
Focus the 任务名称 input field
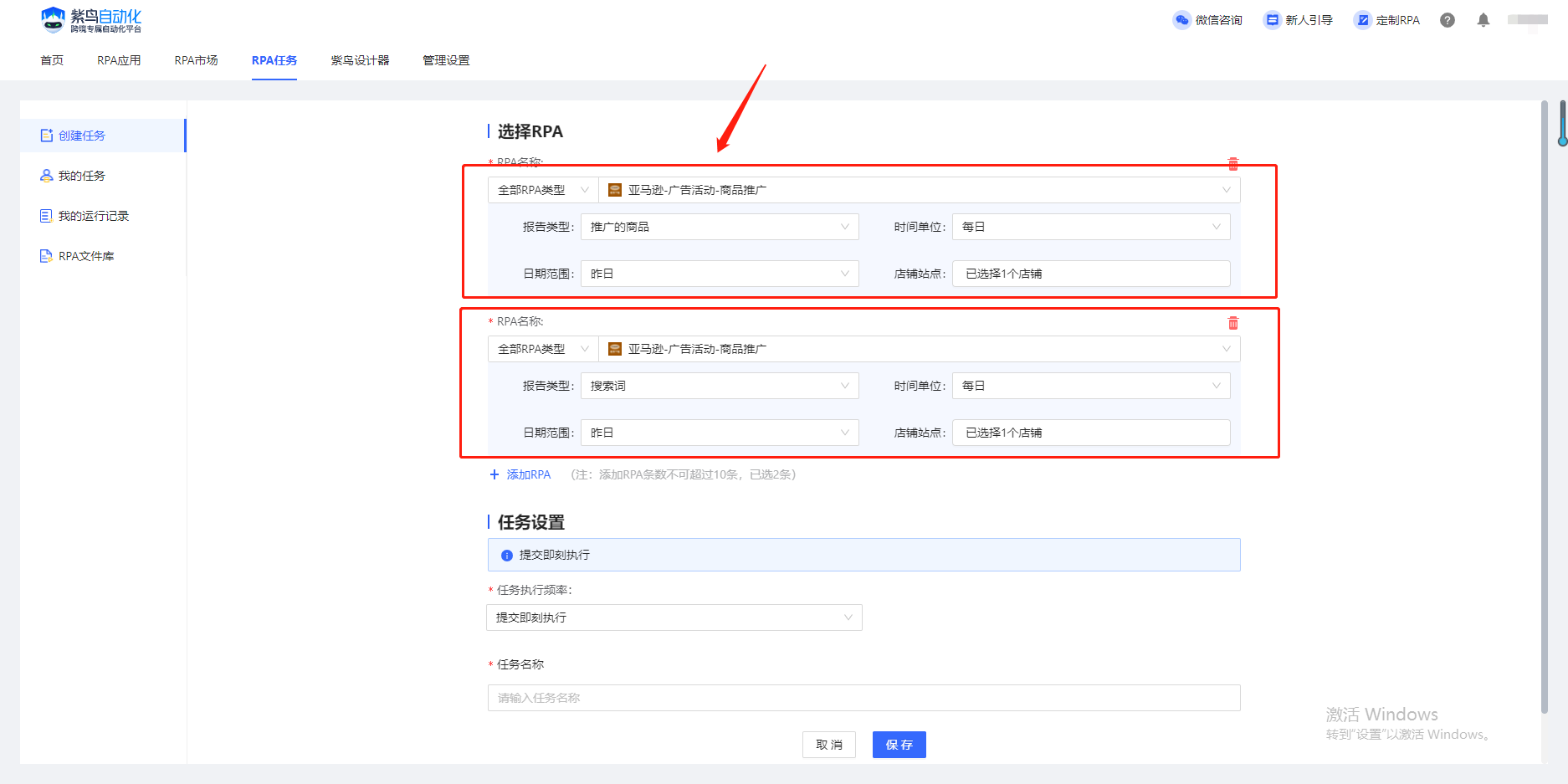863,698
